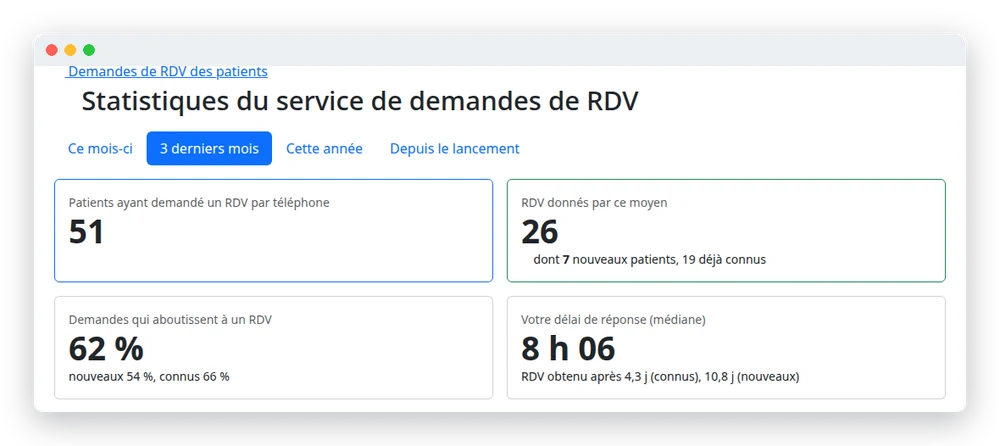1000x446 pixels.
Task: Click the label Patients ayant demandé un RDV par téléphone
Action: (x=199, y=203)
